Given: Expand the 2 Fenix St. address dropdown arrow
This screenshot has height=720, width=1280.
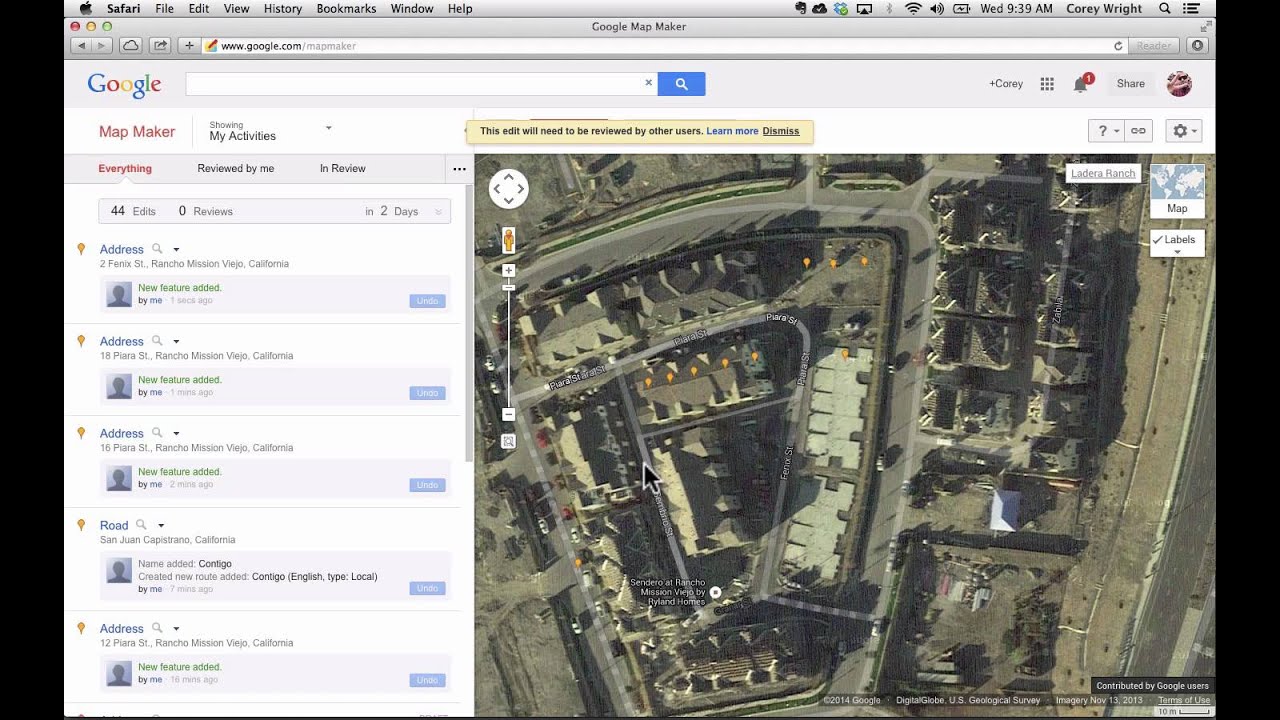Looking at the screenshot, I should click(176, 249).
